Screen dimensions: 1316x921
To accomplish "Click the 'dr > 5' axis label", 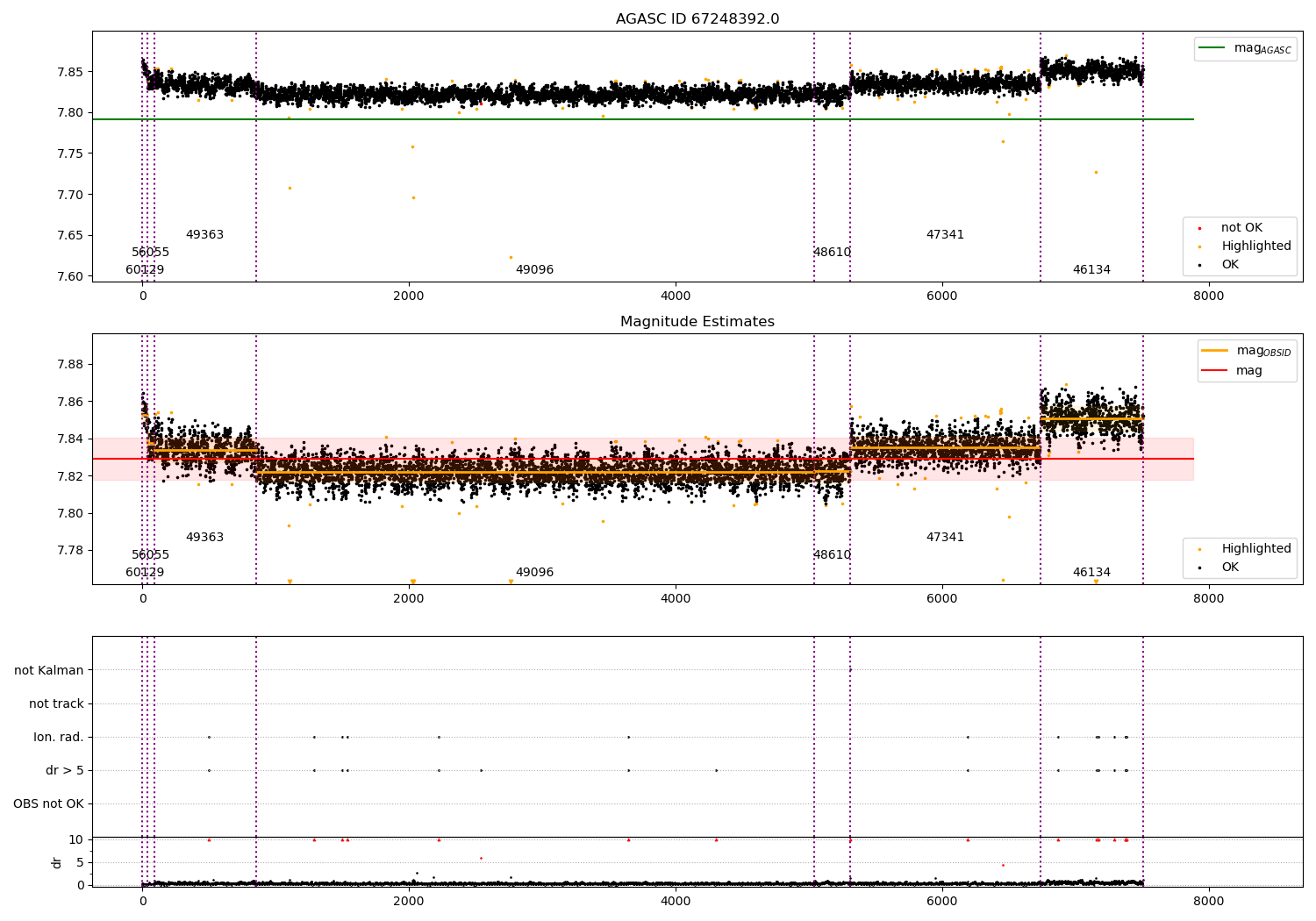I will coord(65,771).
